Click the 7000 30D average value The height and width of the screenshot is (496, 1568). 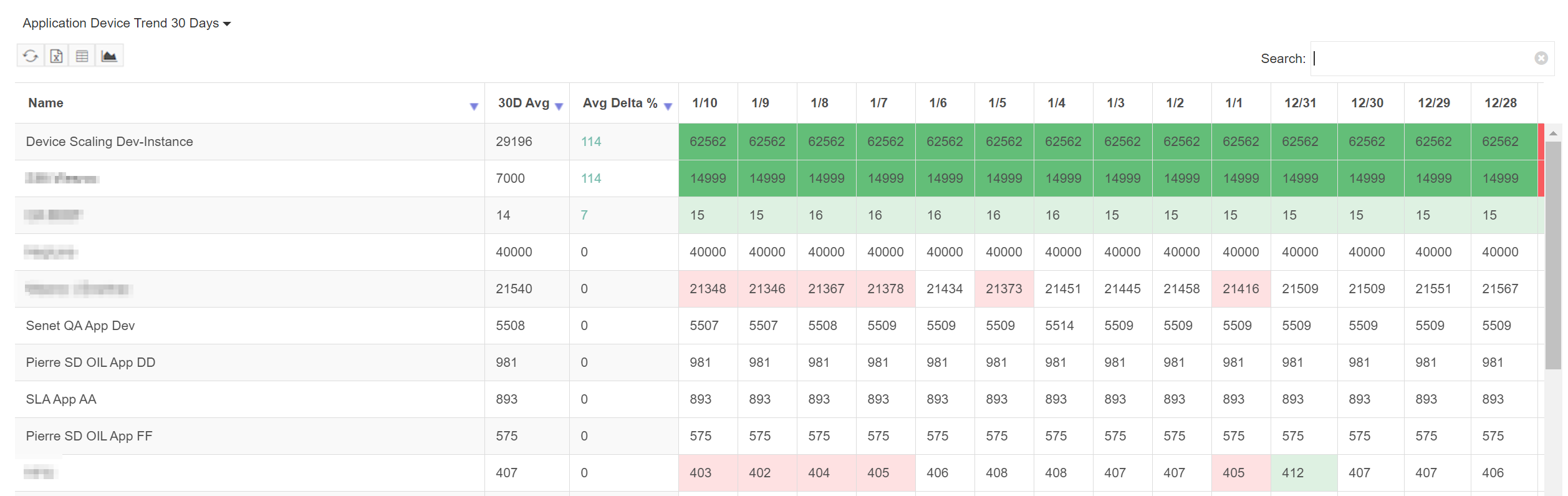coord(510,178)
